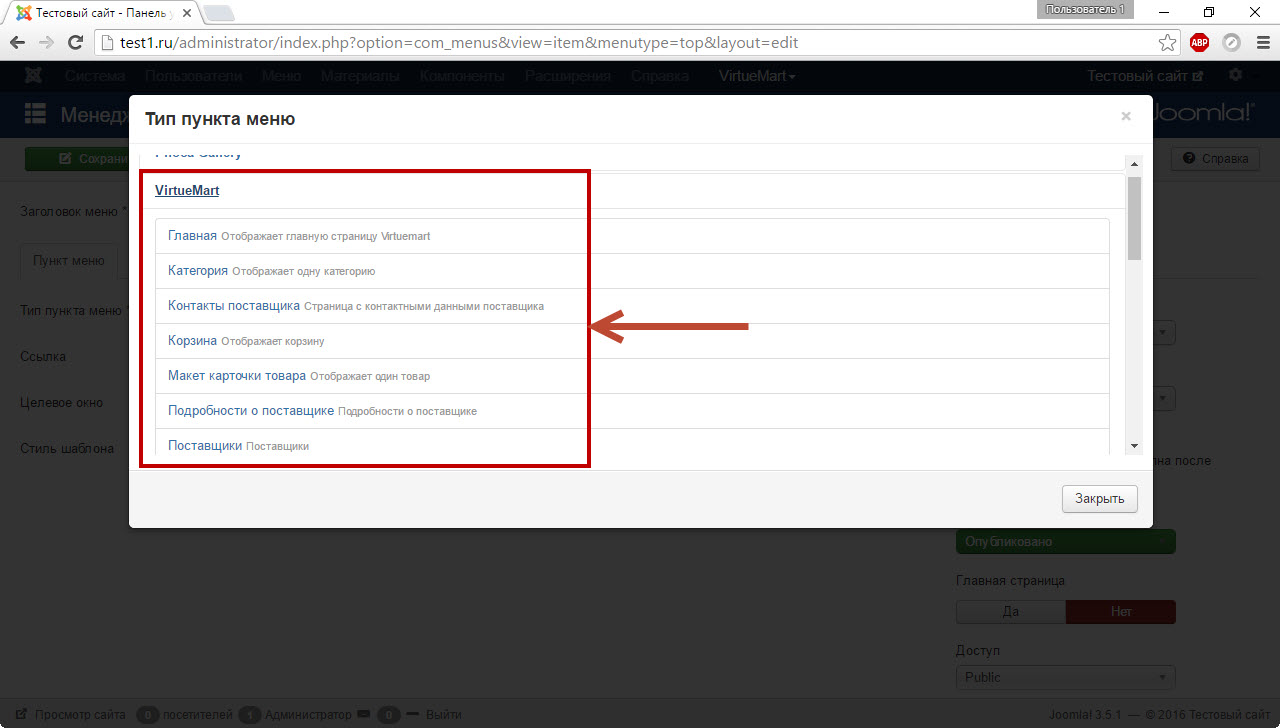This screenshot has width=1280, height=728.
Task: Reload the page with the refresh icon
Action: point(75,43)
